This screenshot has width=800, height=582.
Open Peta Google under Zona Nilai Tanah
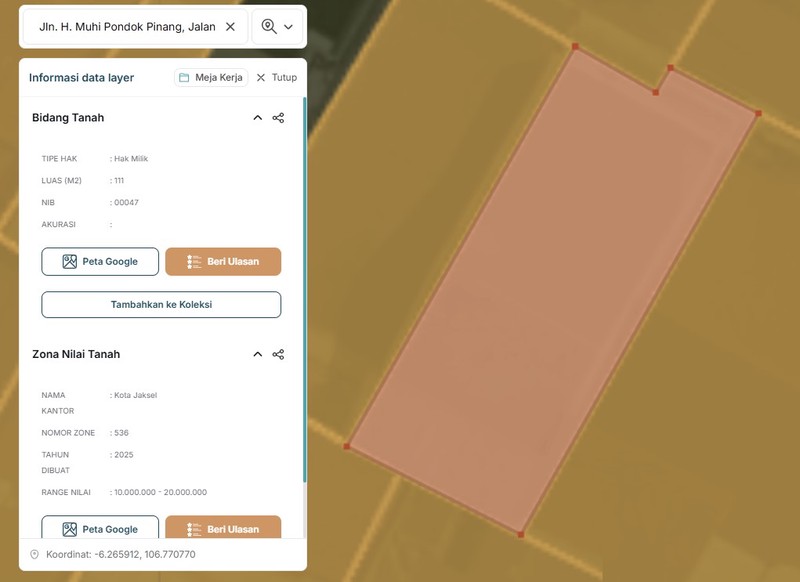(x=100, y=529)
